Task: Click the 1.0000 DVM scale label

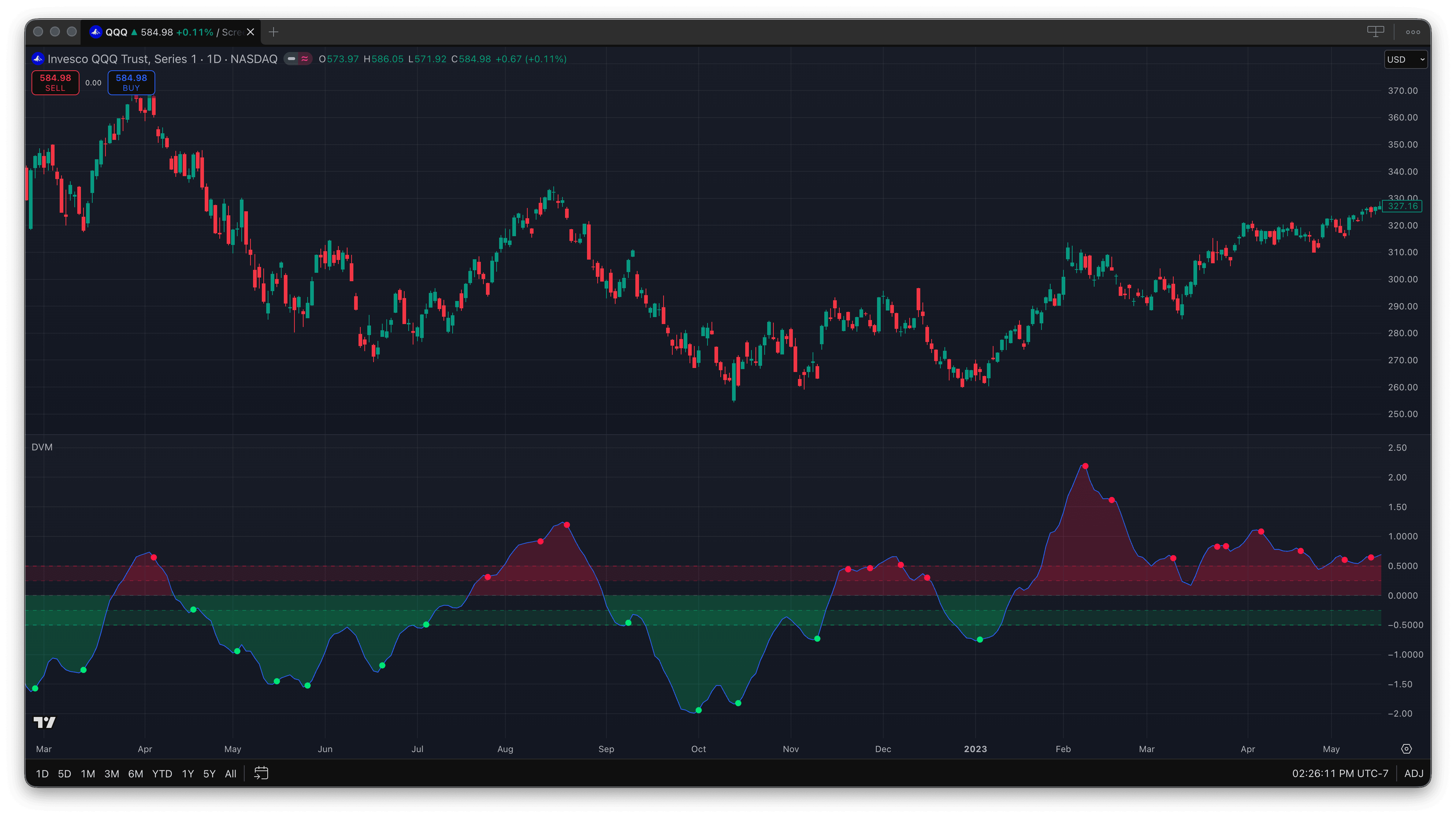Action: point(1402,536)
